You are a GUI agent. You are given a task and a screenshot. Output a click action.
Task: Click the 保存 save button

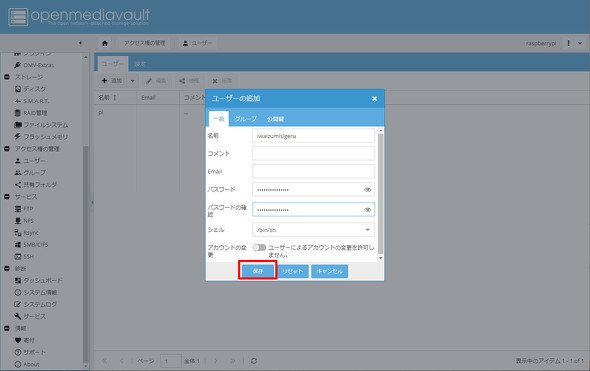pos(258,271)
